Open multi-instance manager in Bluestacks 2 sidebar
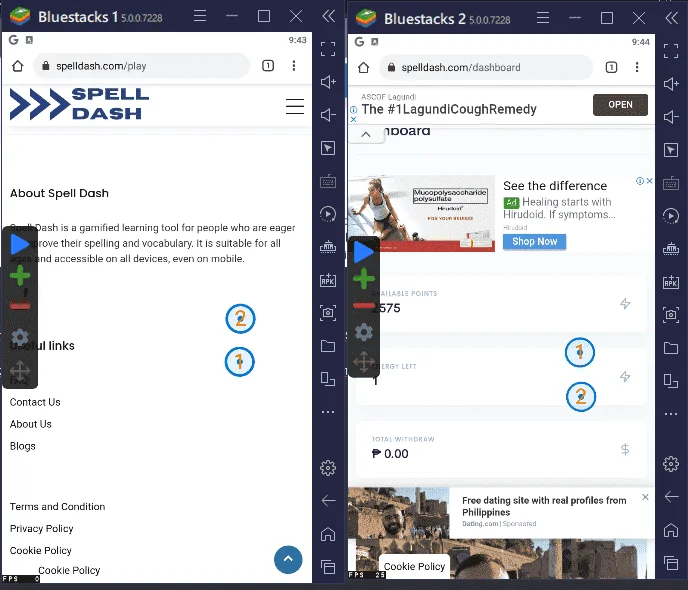688x590 pixels. point(671,381)
